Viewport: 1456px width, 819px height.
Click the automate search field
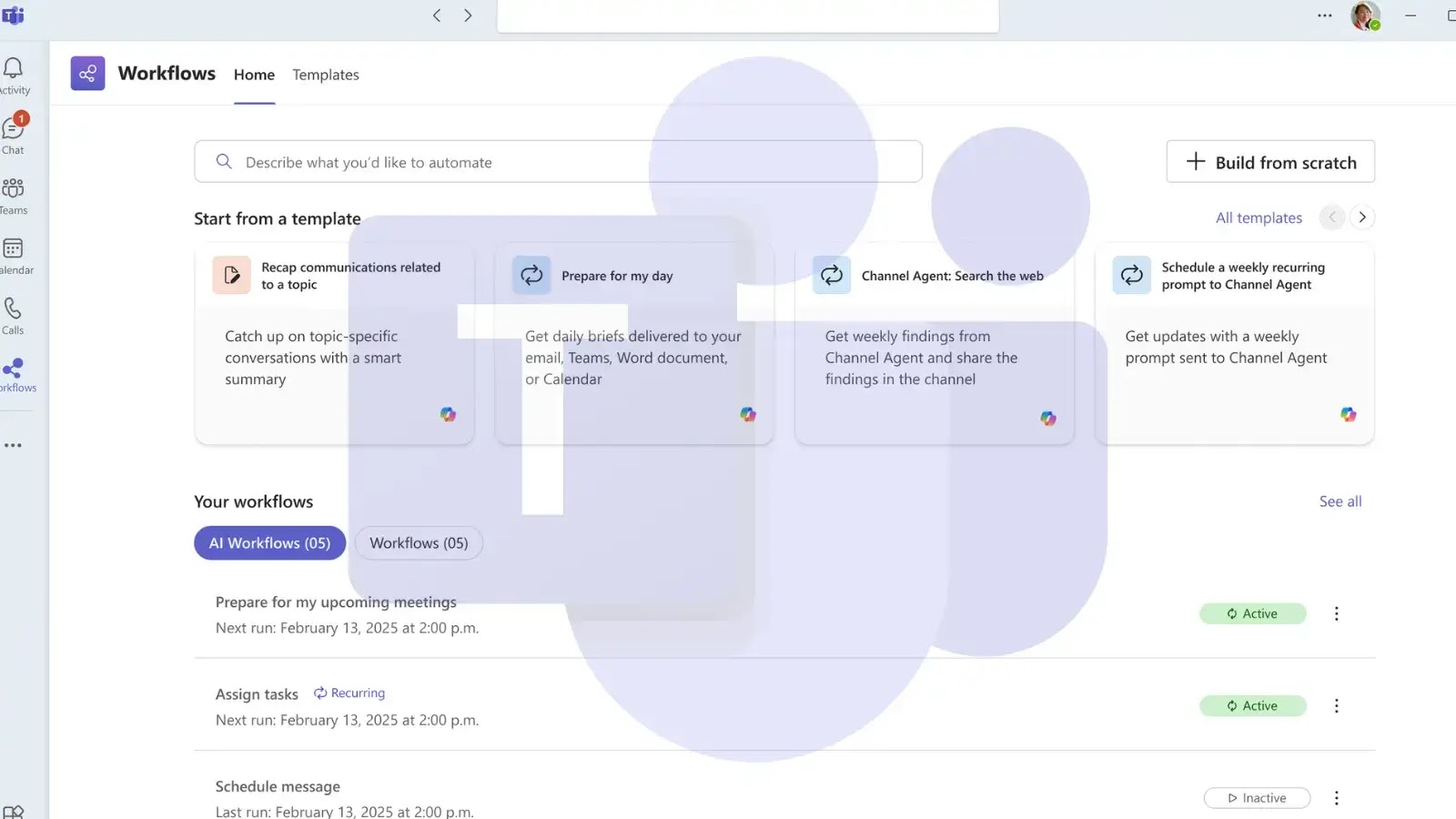point(558,161)
